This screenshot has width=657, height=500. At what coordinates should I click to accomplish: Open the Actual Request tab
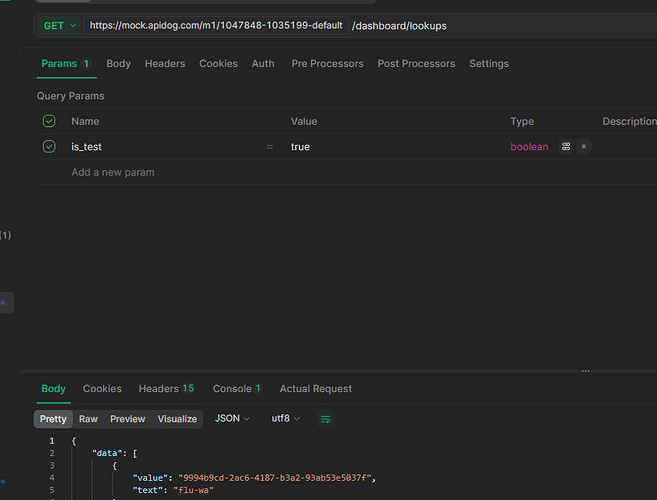316,389
